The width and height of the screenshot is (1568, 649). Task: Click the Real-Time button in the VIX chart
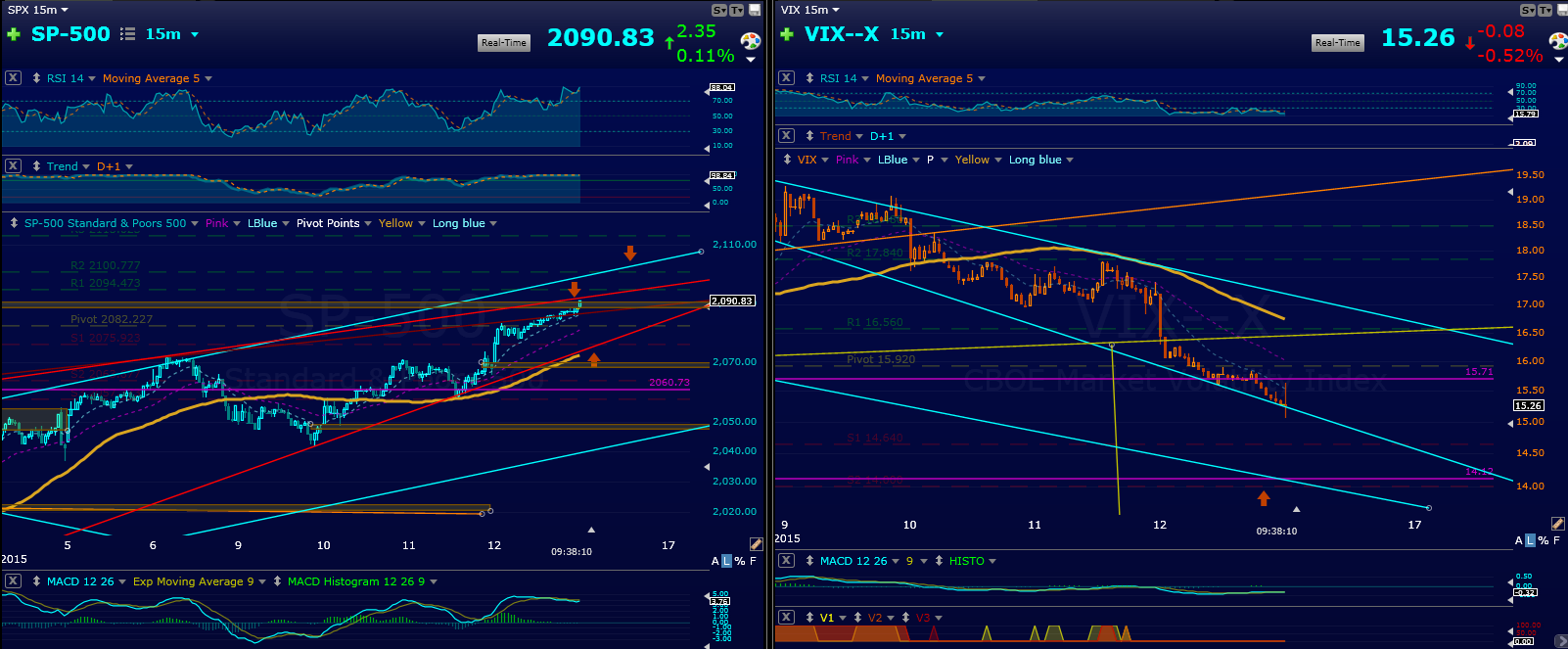tap(1338, 42)
